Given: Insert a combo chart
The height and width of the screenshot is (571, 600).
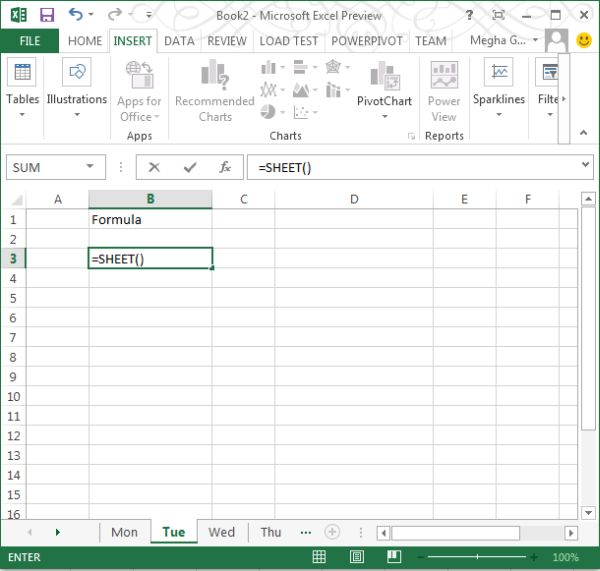Looking at the screenshot, I should point(333,90).
